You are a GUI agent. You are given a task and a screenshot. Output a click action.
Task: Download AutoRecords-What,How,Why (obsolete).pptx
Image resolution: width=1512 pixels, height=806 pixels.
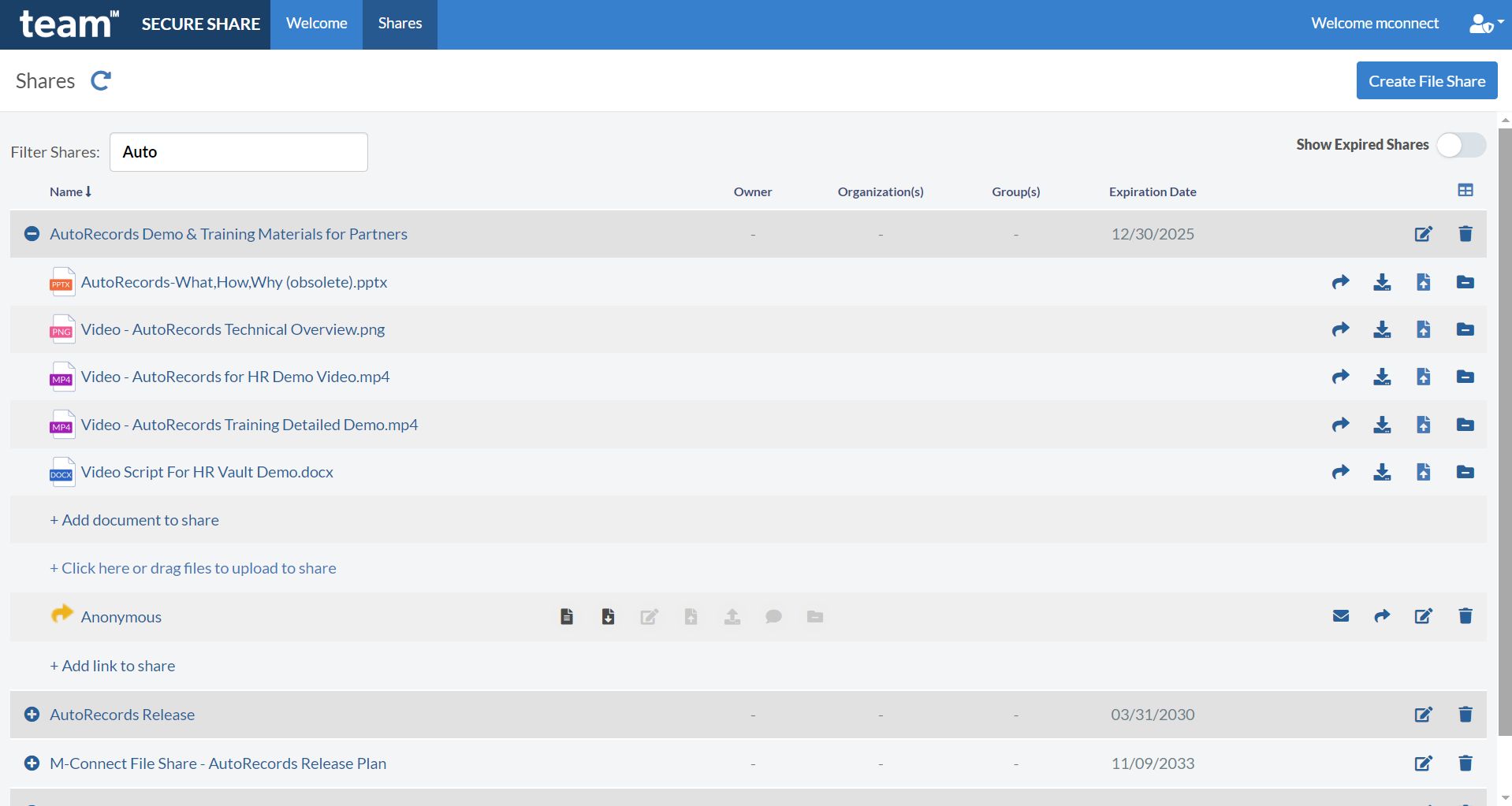pyautogui.click(x=1382, y=282)
